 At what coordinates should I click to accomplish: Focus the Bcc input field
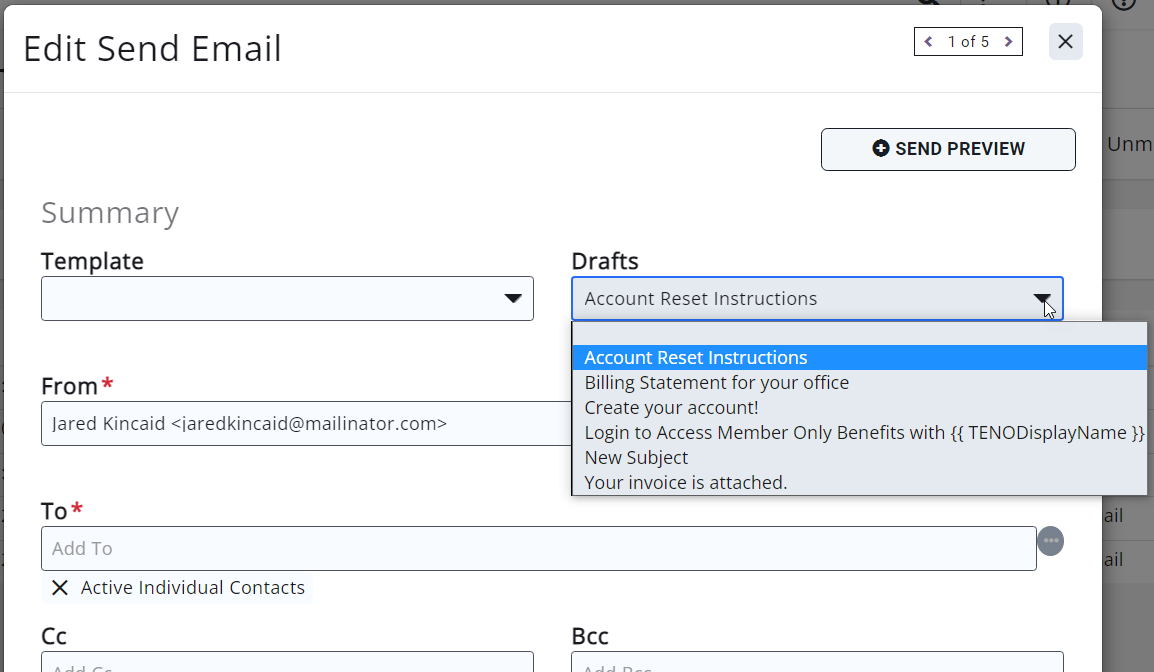pyautogui.click(x=816, y=664)
